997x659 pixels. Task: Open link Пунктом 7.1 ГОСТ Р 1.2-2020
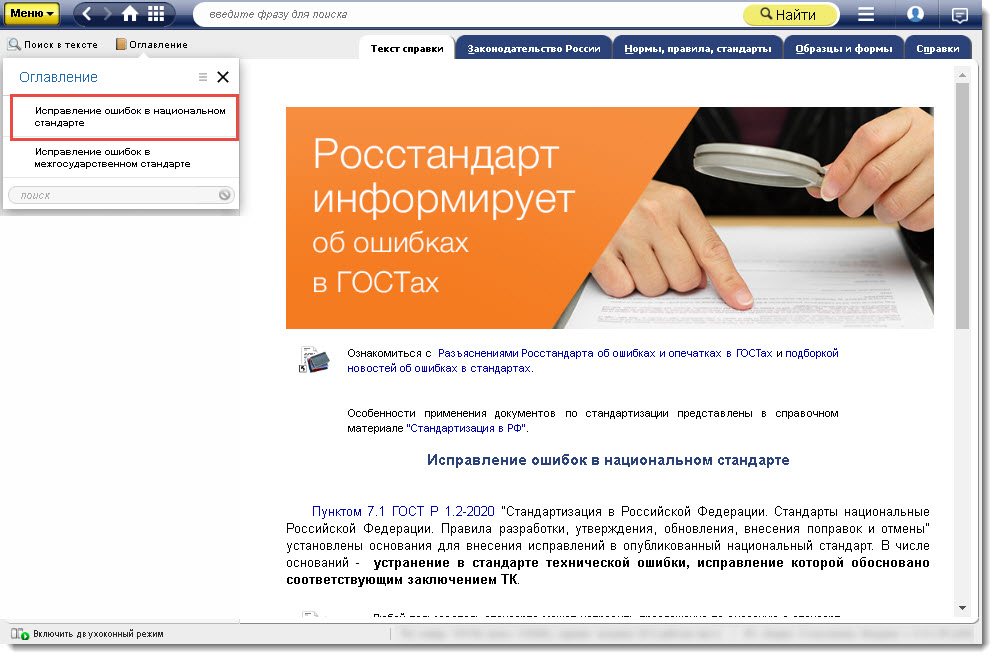pos(403,511)
